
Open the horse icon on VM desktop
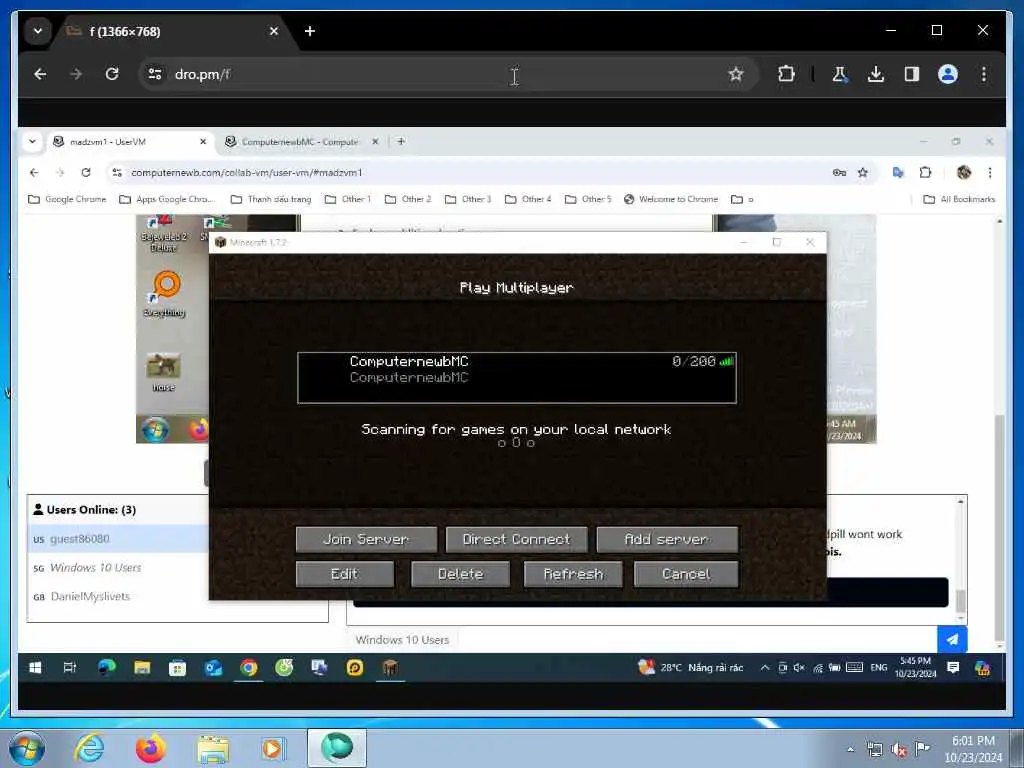(x=164, y=372)
